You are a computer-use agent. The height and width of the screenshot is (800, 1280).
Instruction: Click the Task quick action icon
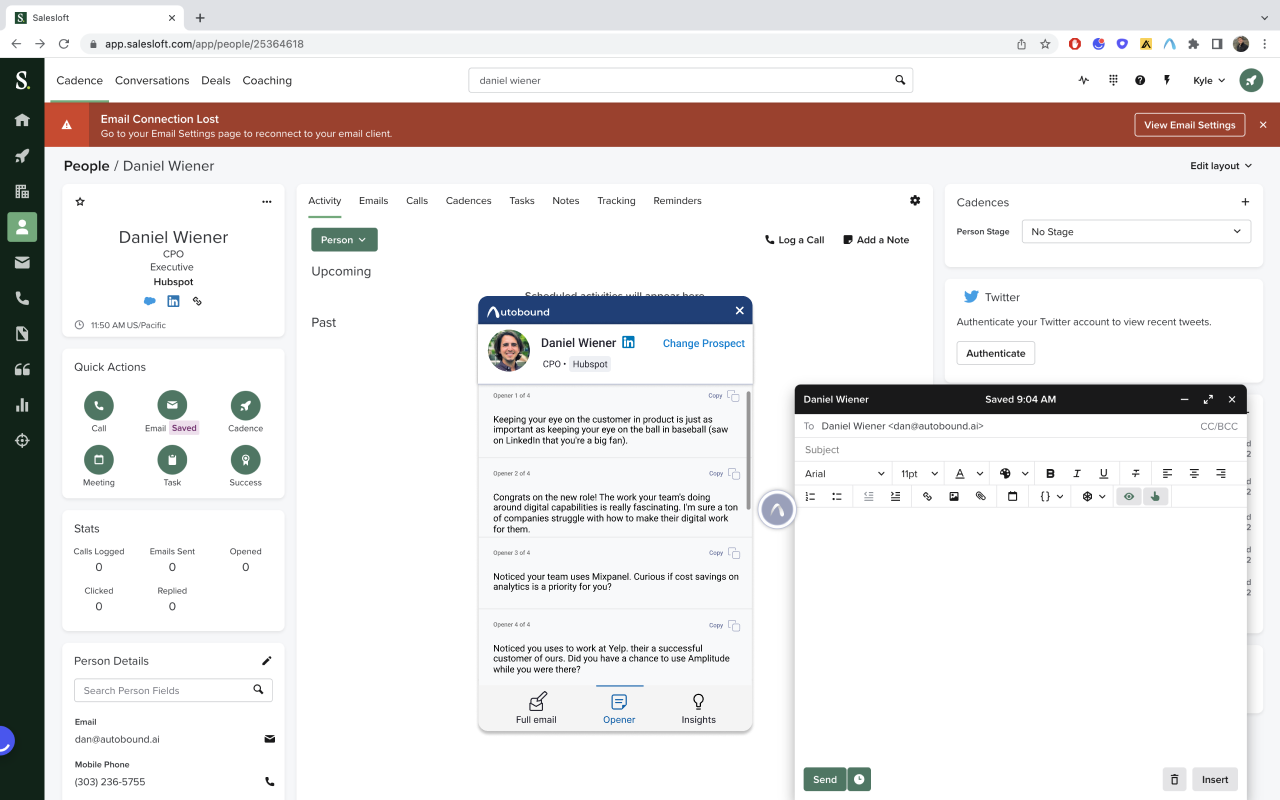click(172, 460)
